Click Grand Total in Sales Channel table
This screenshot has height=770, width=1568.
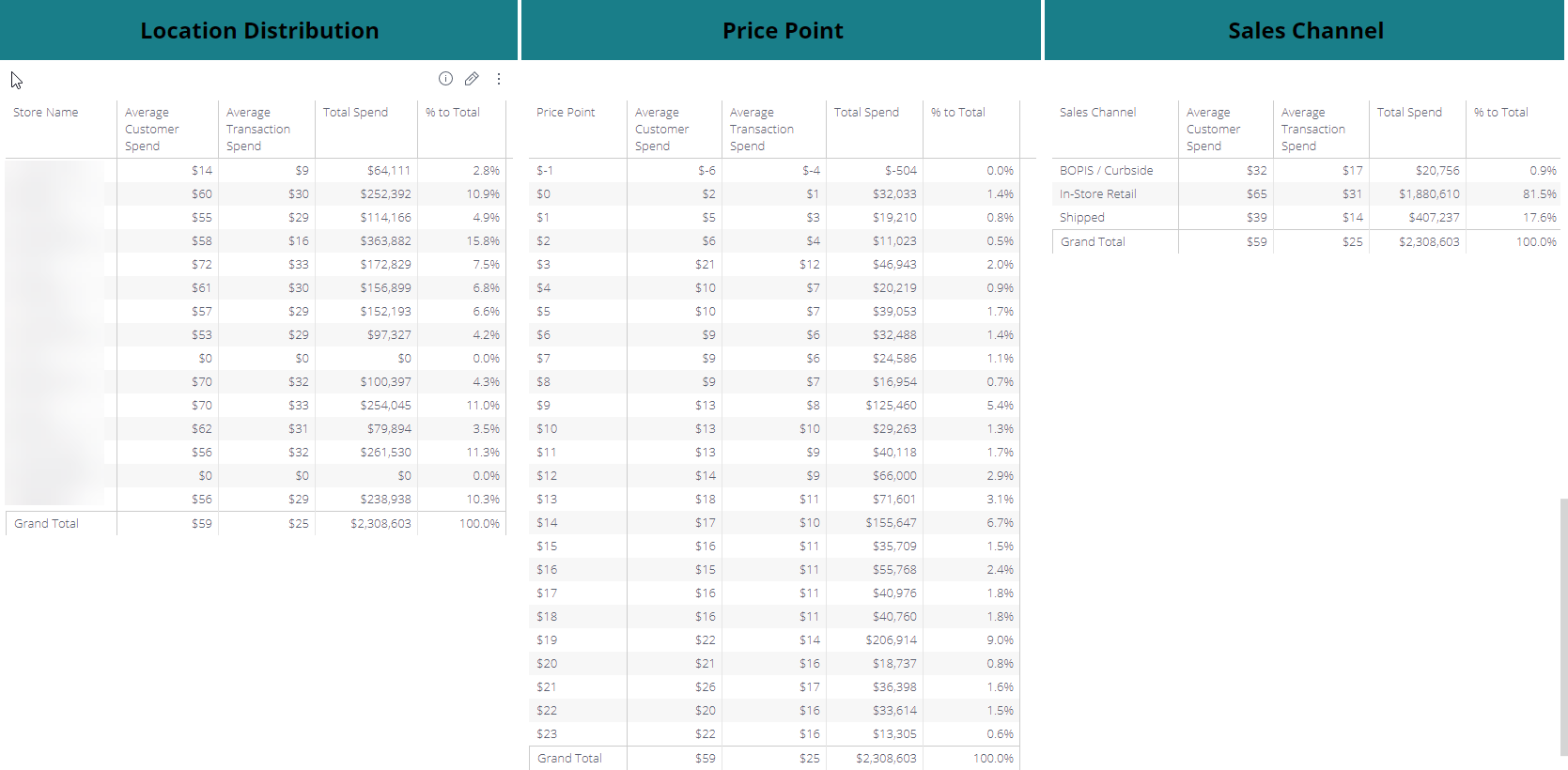(1093, 242)
